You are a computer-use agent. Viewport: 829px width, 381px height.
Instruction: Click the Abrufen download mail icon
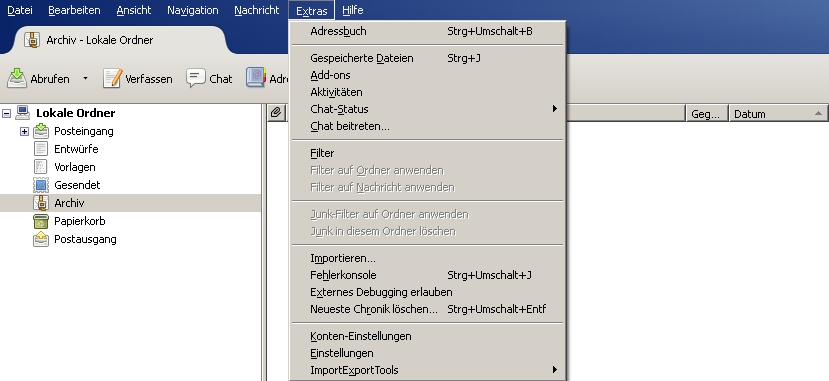17,78
